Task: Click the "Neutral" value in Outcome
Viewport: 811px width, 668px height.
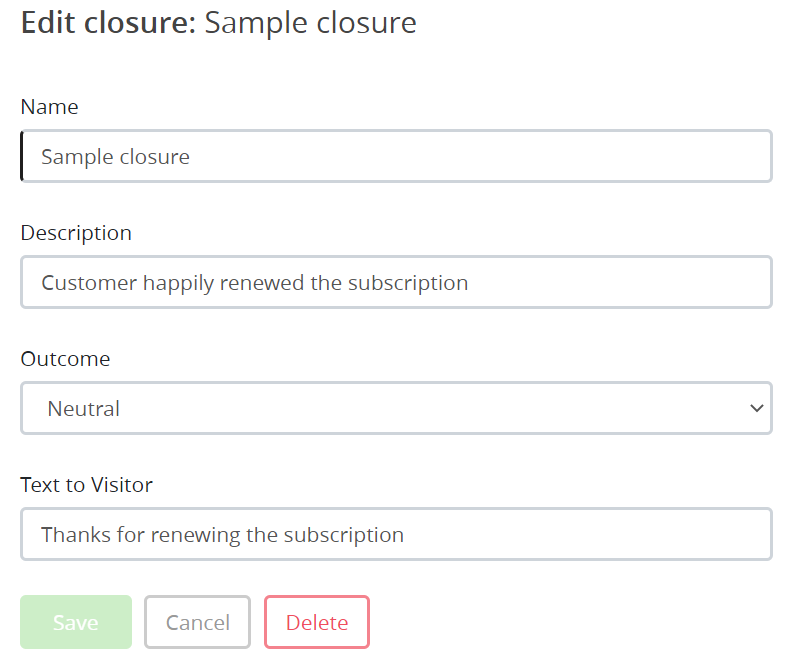Action: tap(84, 408)
